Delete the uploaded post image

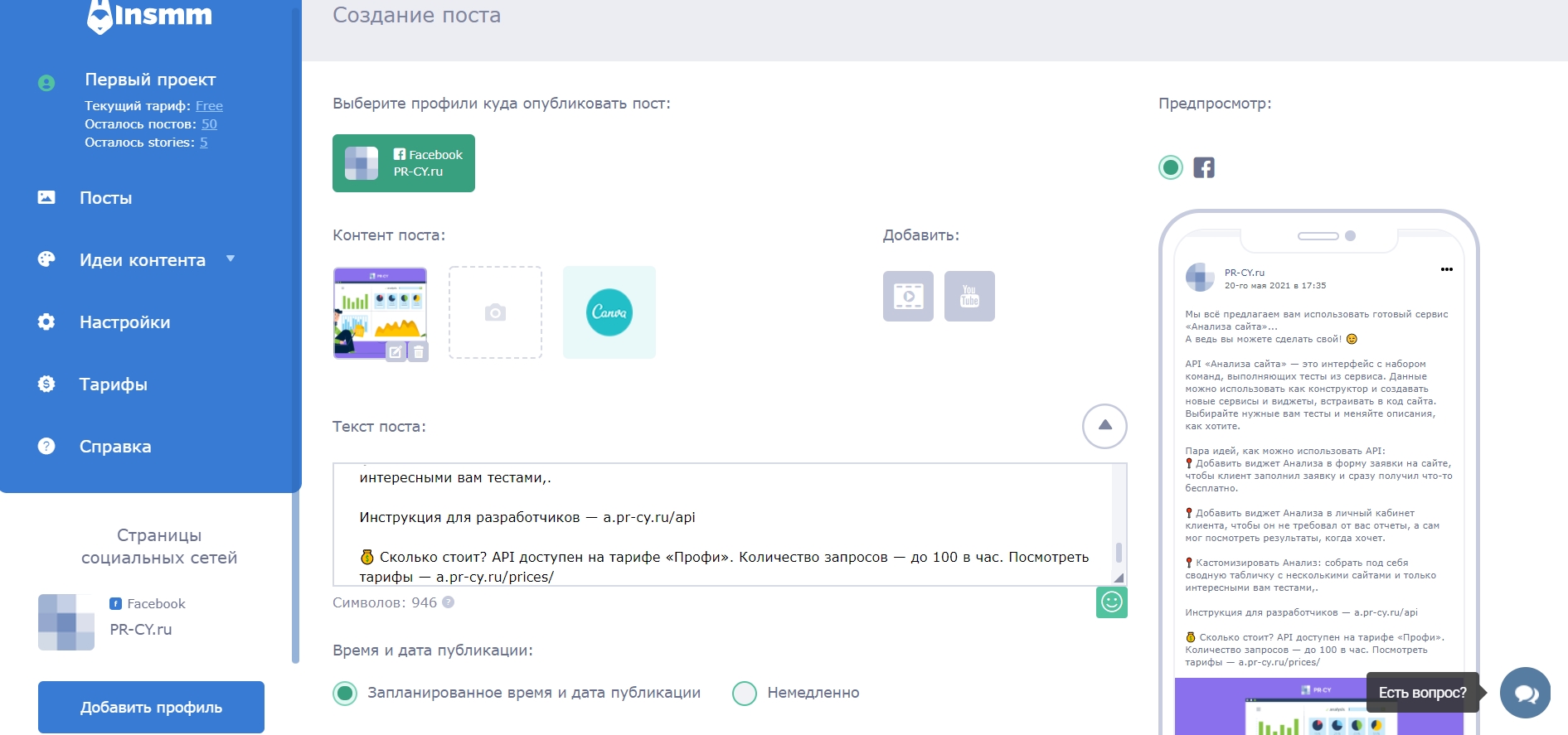(x=420, y=352)
